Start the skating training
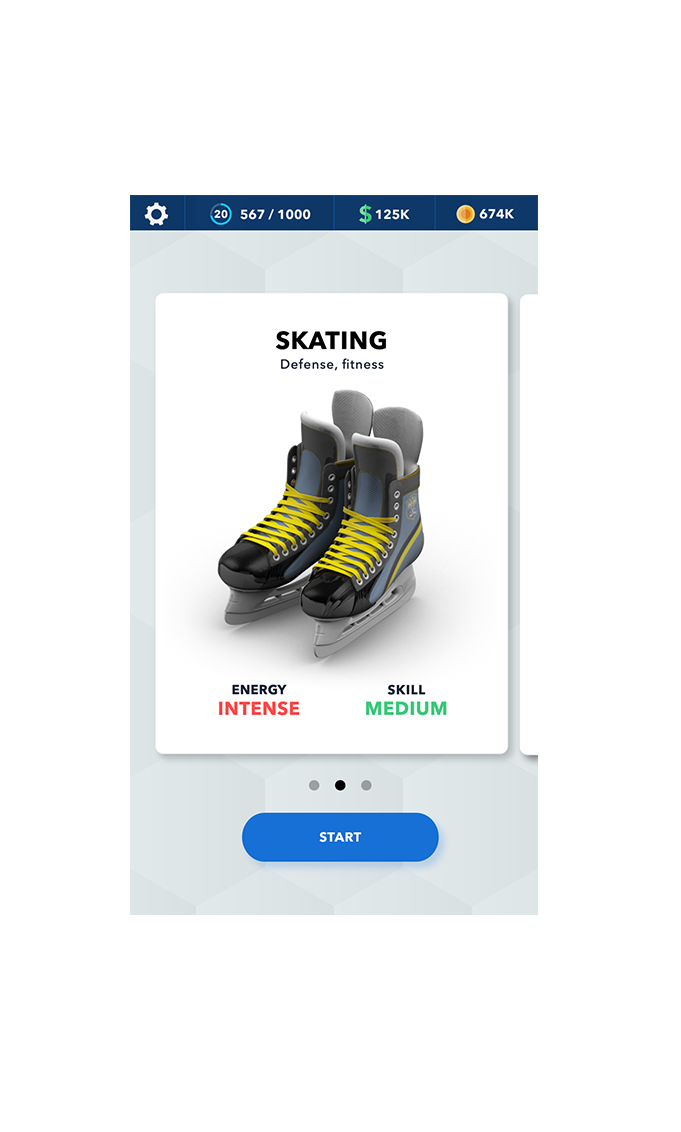This screenshot has width=681, height=1132. [340, 837]
